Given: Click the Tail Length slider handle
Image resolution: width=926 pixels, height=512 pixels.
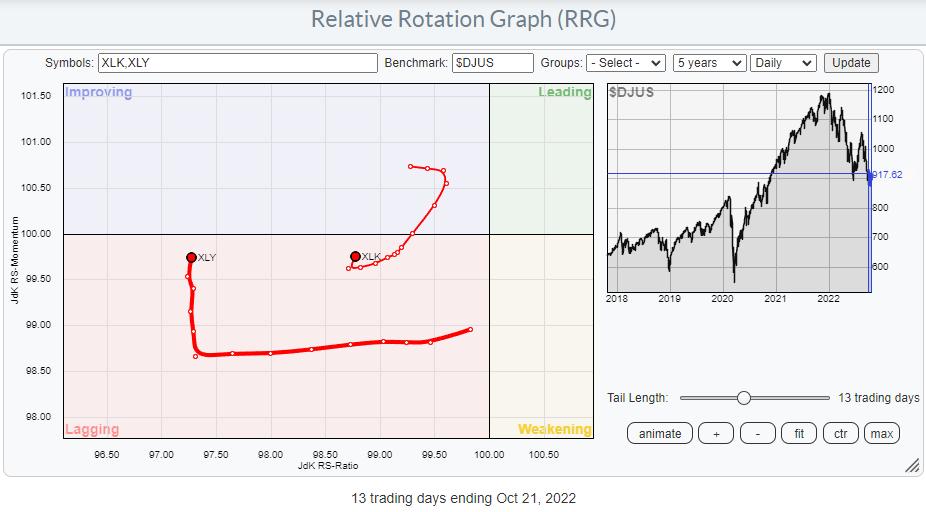Looking at the screenshot, I should (743, 398).
